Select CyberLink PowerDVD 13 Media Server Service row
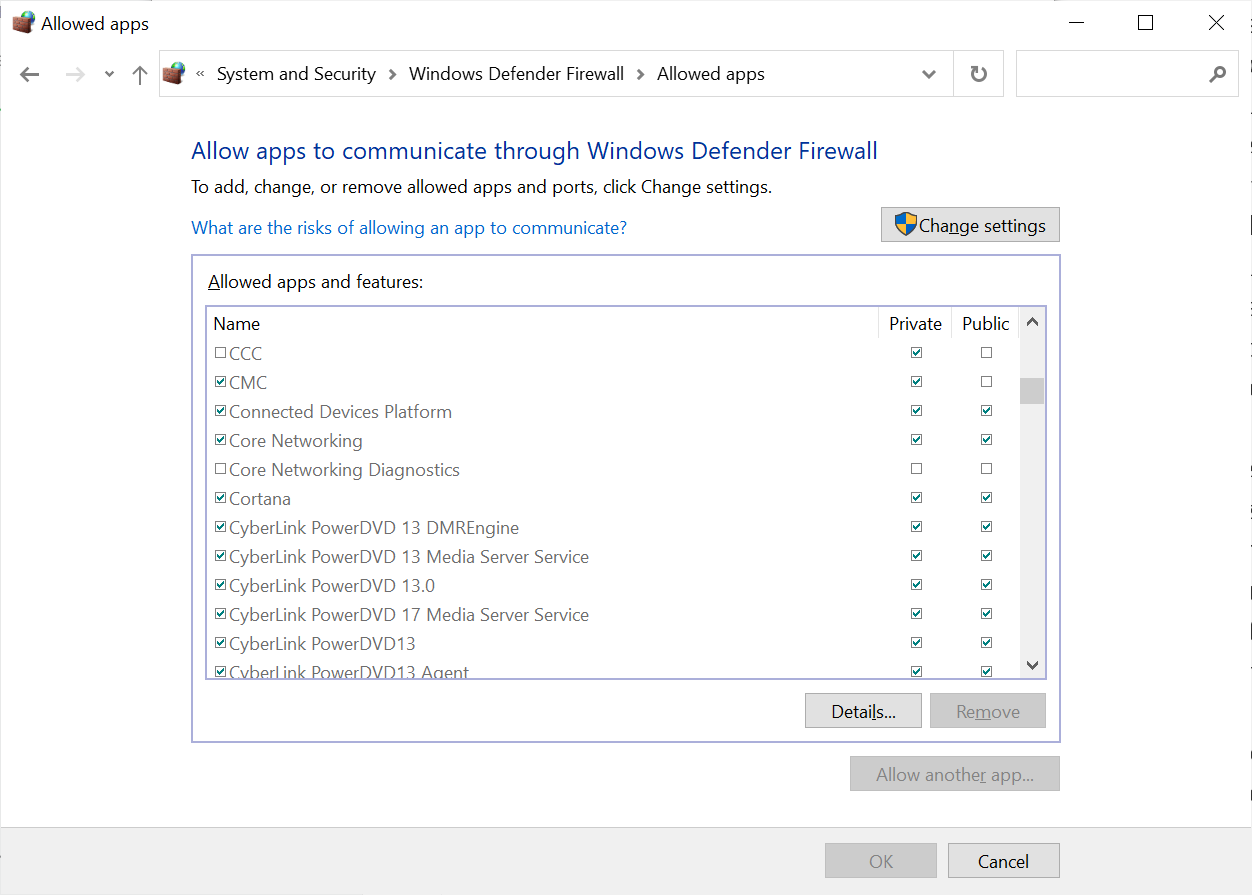 click(x=613, y=557)
